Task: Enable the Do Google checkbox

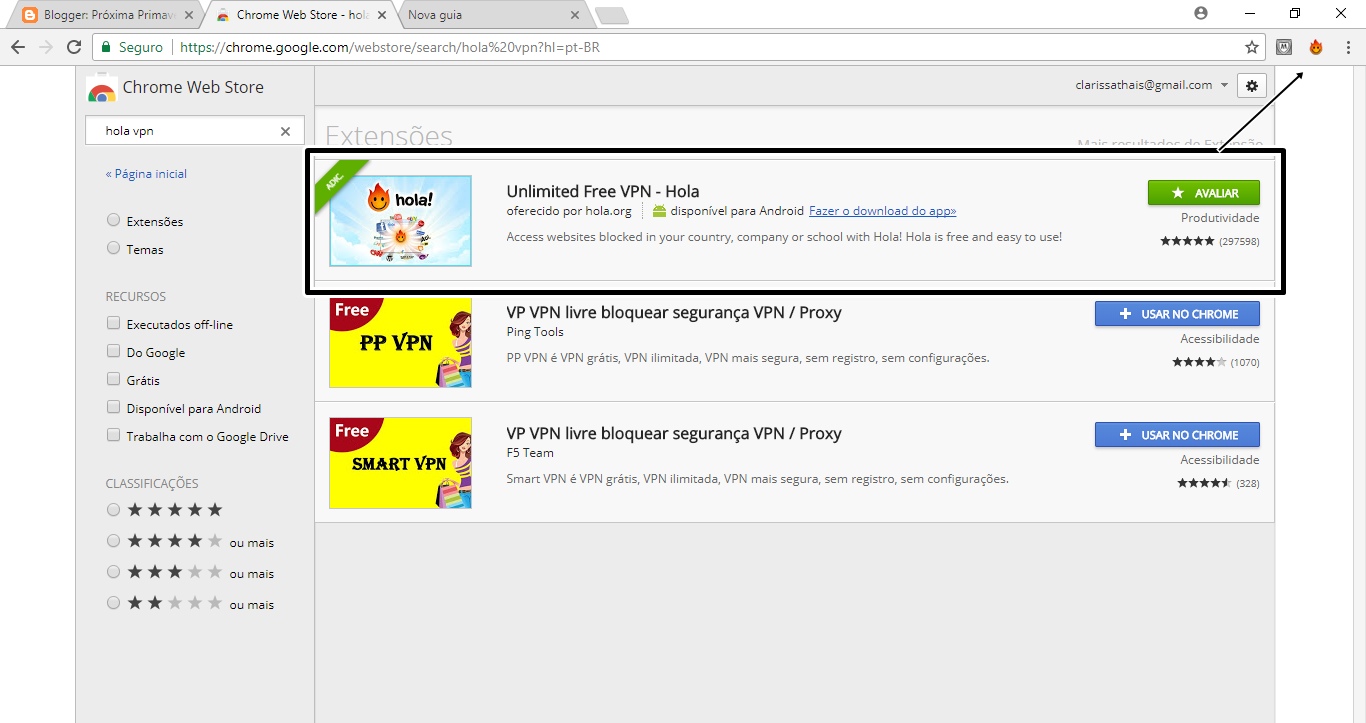Action: (x=113, y=352)
